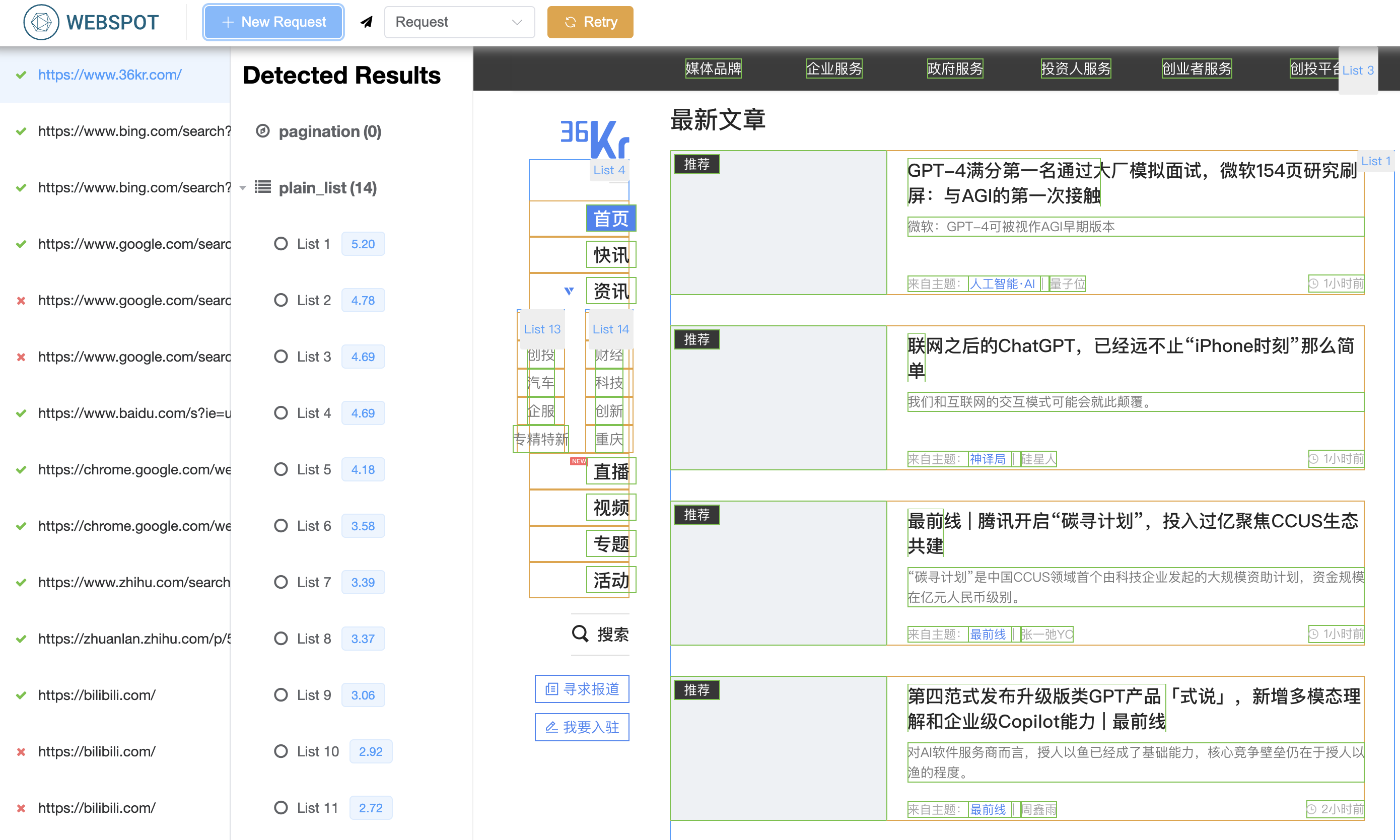
Task: Open the 投资人服务 top menu item
Action: (x=1076, y=68)
